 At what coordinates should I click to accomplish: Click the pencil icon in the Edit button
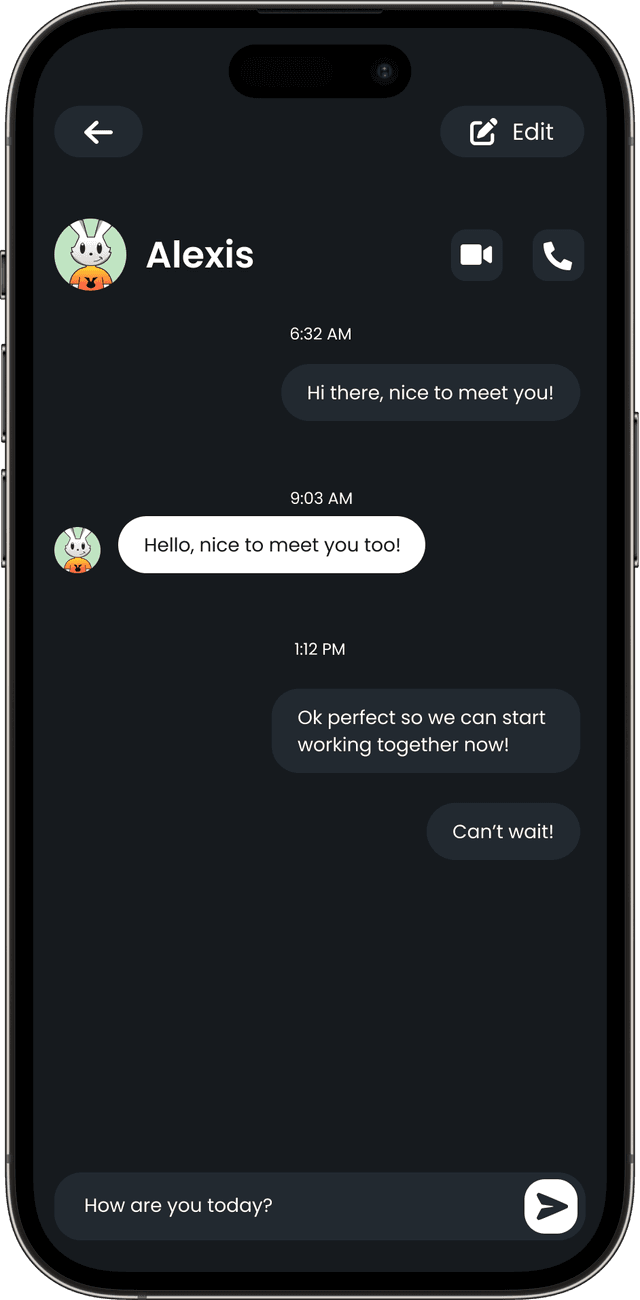484,132
